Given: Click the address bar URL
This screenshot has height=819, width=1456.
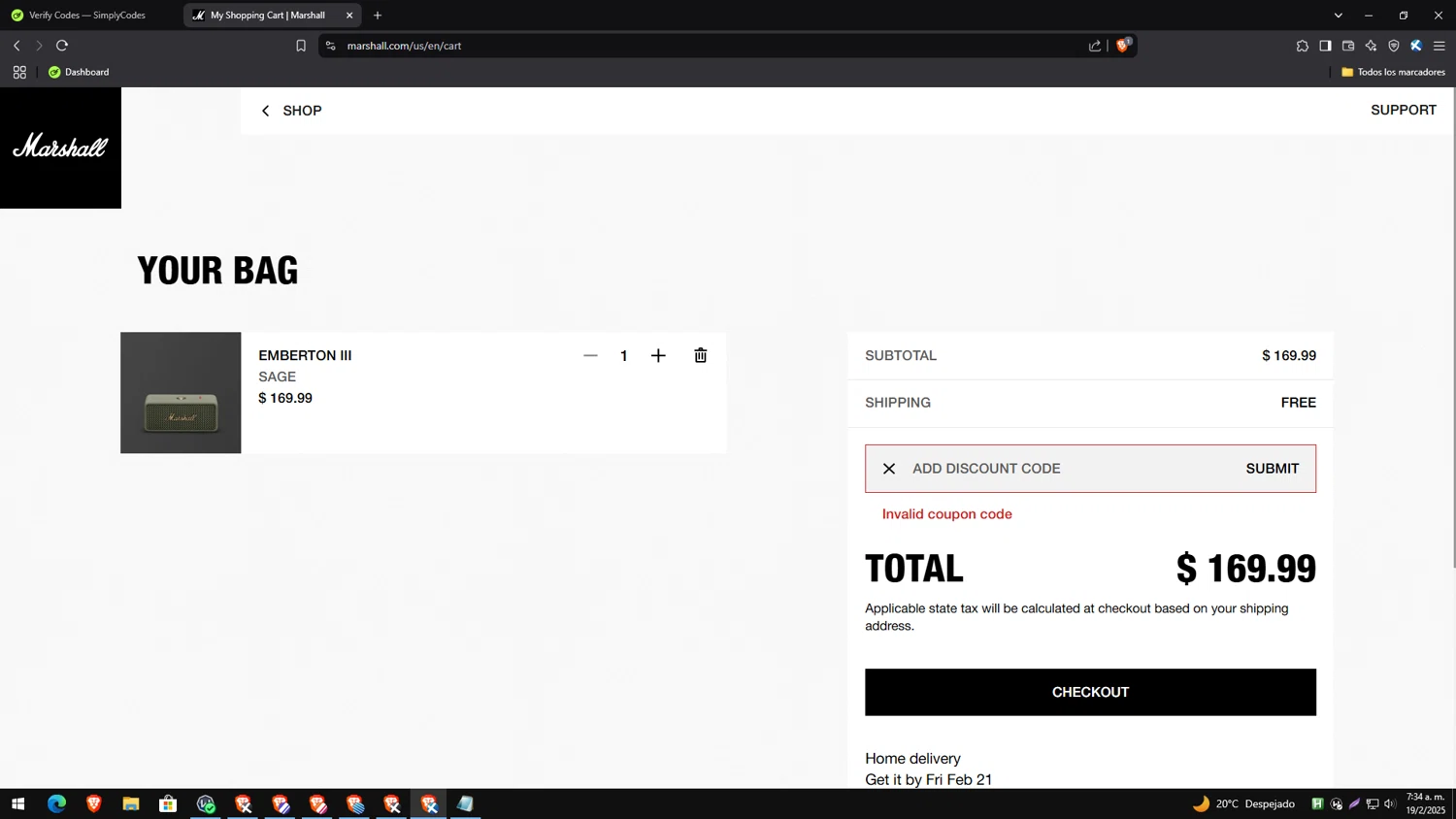Looking at the screenshot, I should [404, 46].
